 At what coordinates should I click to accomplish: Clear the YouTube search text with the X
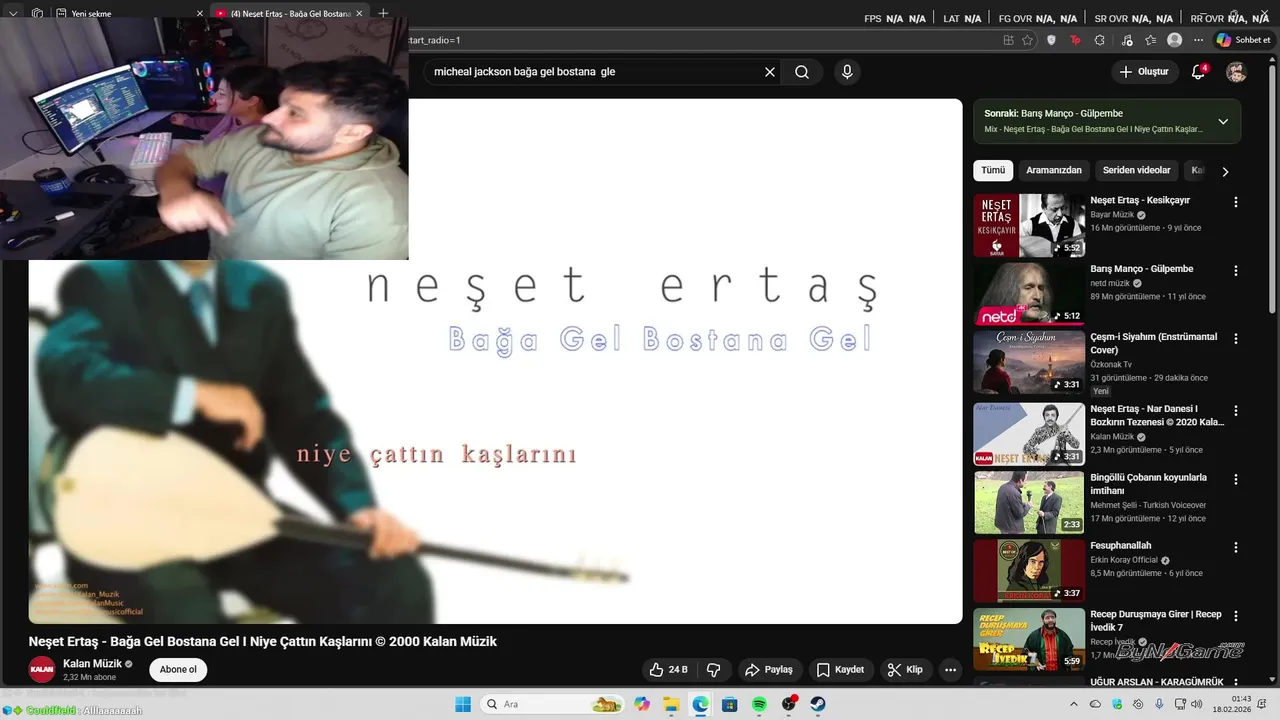click(x=770, y=72)
